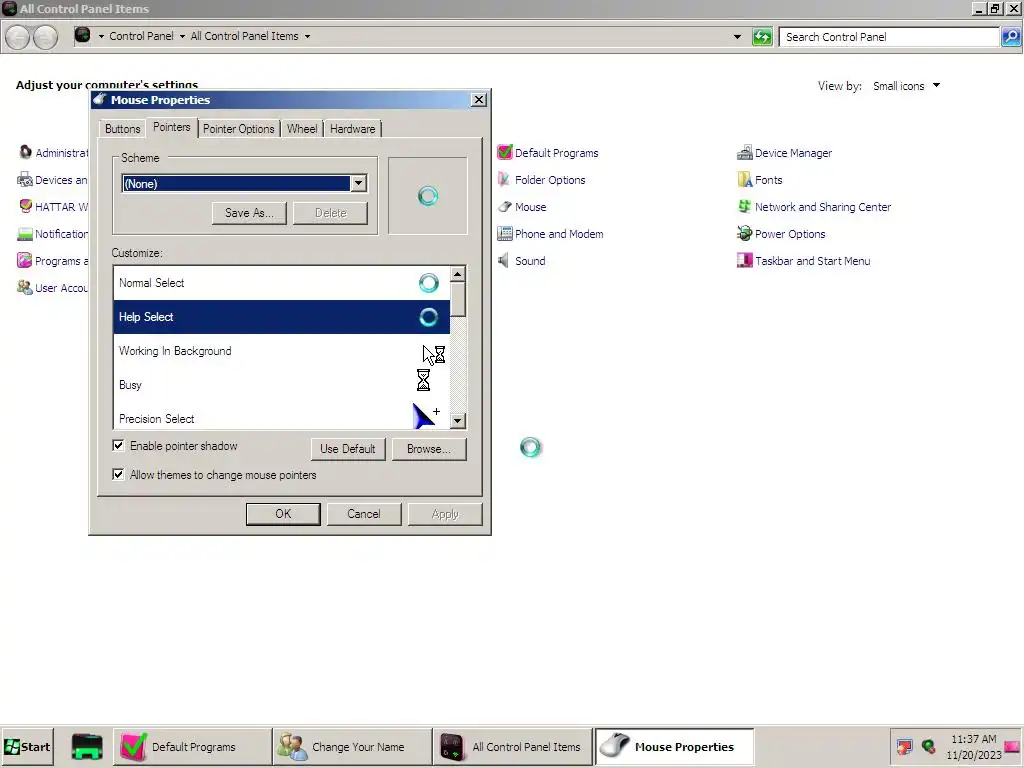Click the flag tray icon in system tray

coord(904,746)
